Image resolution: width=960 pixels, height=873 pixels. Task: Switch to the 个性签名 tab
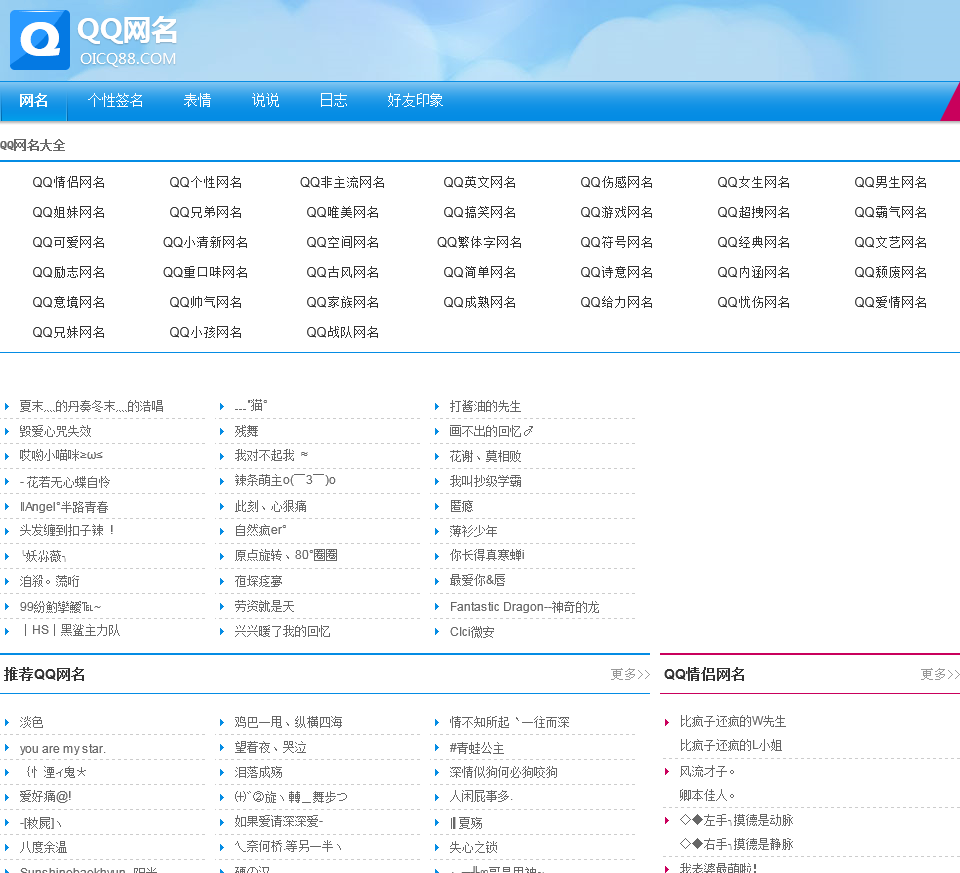pyautogui.click(x=115, y=100)
